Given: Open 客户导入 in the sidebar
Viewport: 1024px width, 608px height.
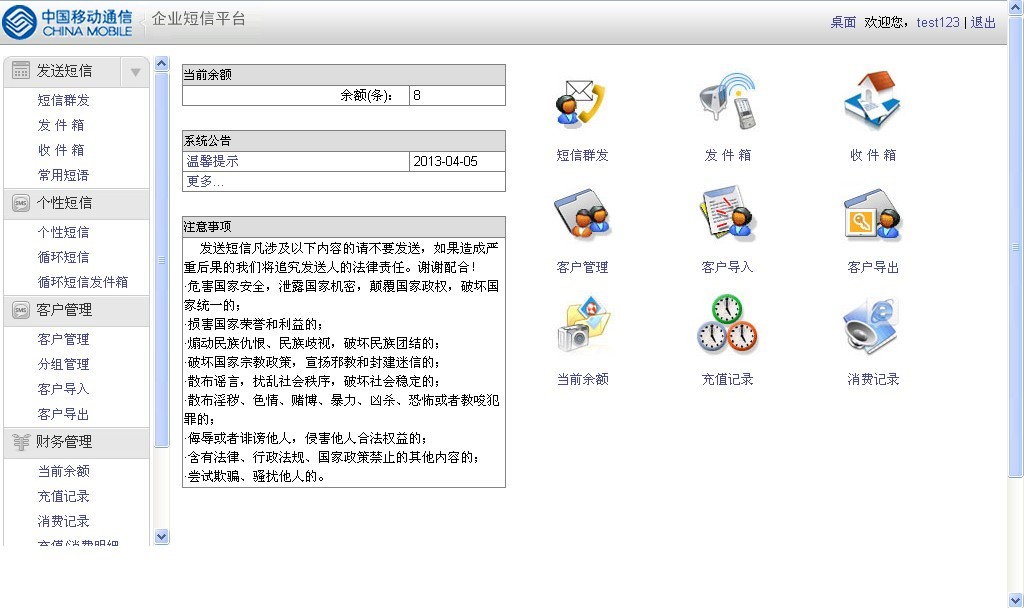Looking at the screenshot, I should tap(63, 389).
